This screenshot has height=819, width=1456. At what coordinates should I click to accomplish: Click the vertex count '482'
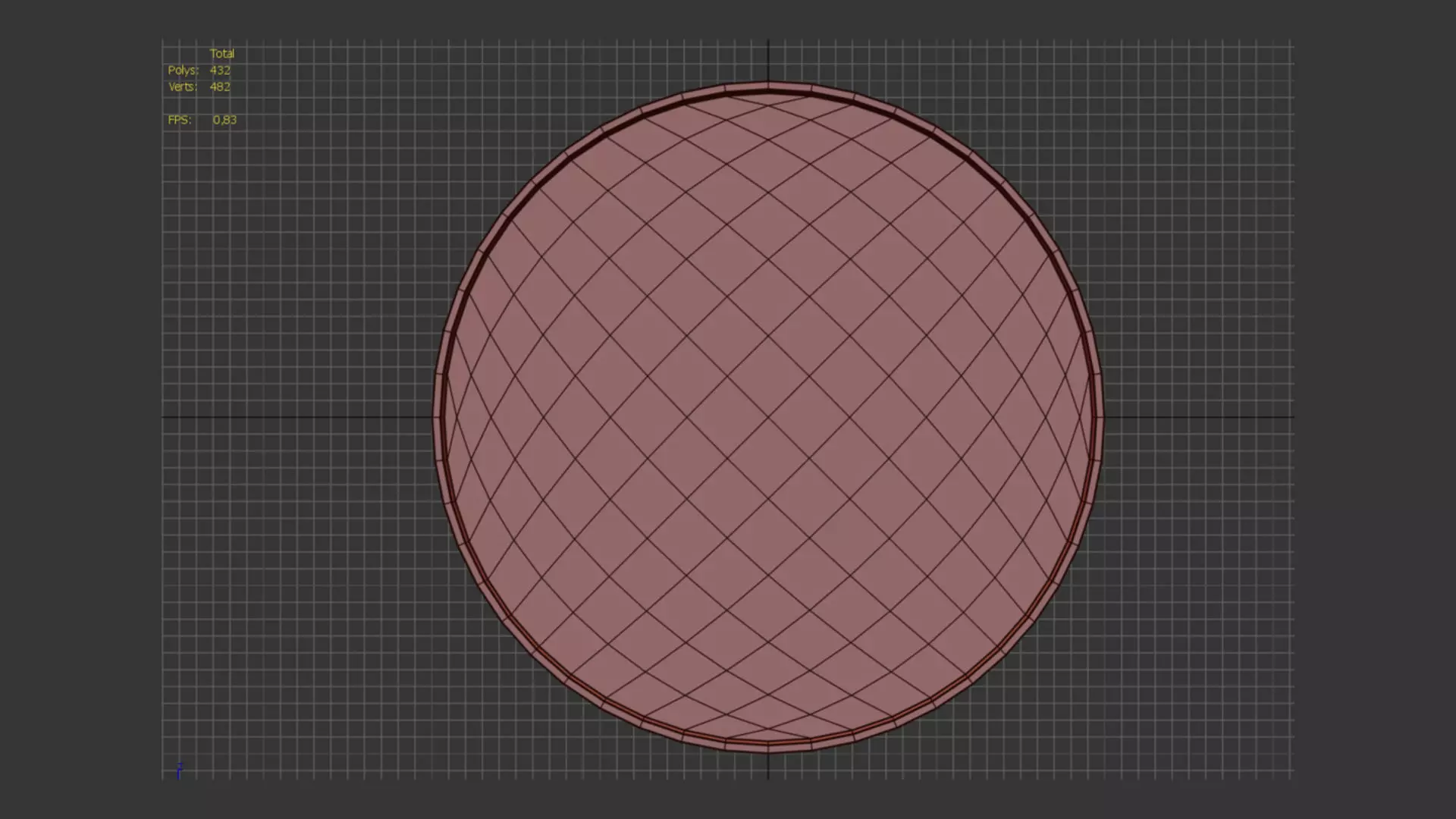pyautogui.click(x=220, y=87)
